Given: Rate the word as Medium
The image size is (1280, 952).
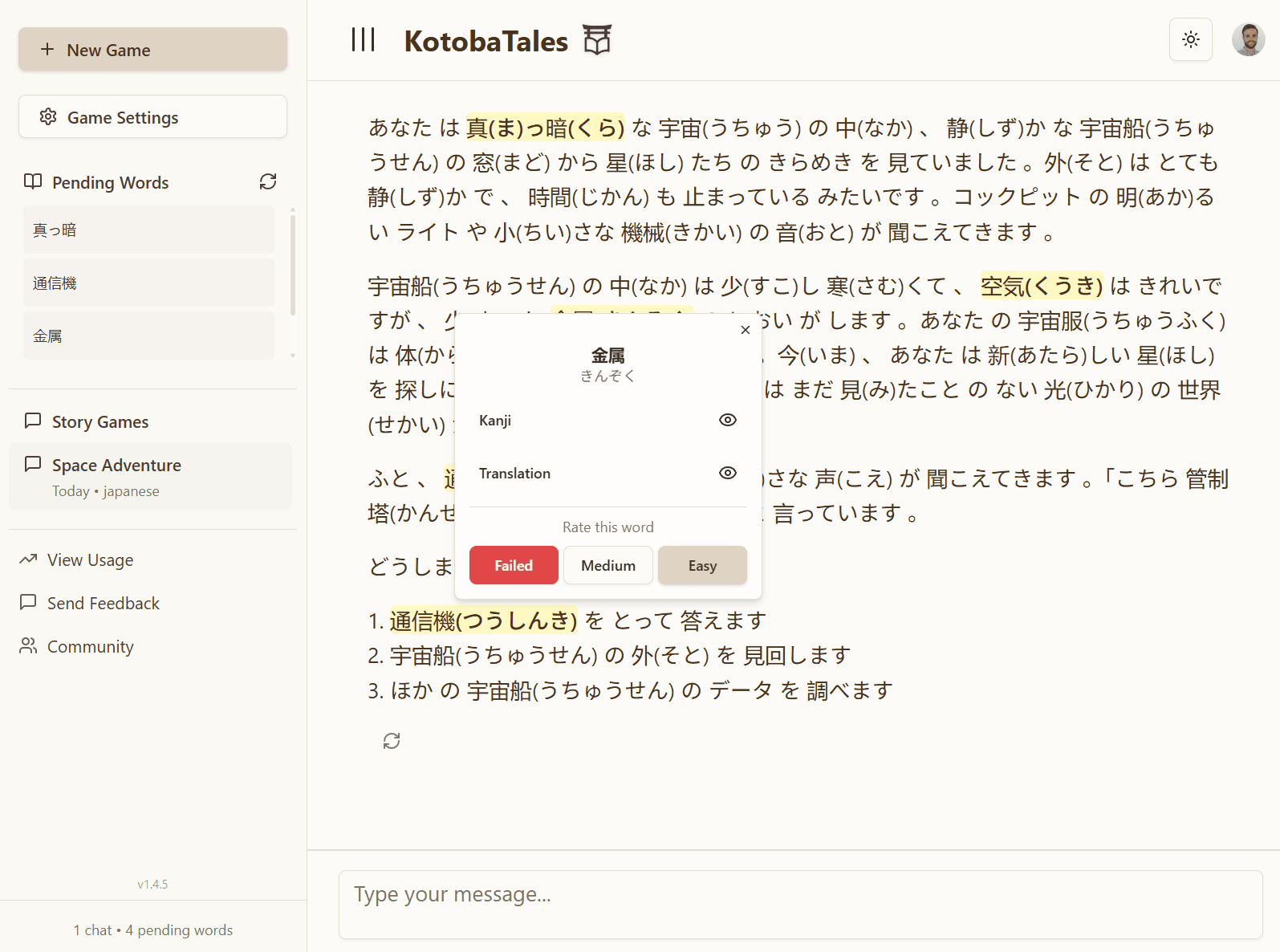Looking at the screenshot, I should coord(607,565).
